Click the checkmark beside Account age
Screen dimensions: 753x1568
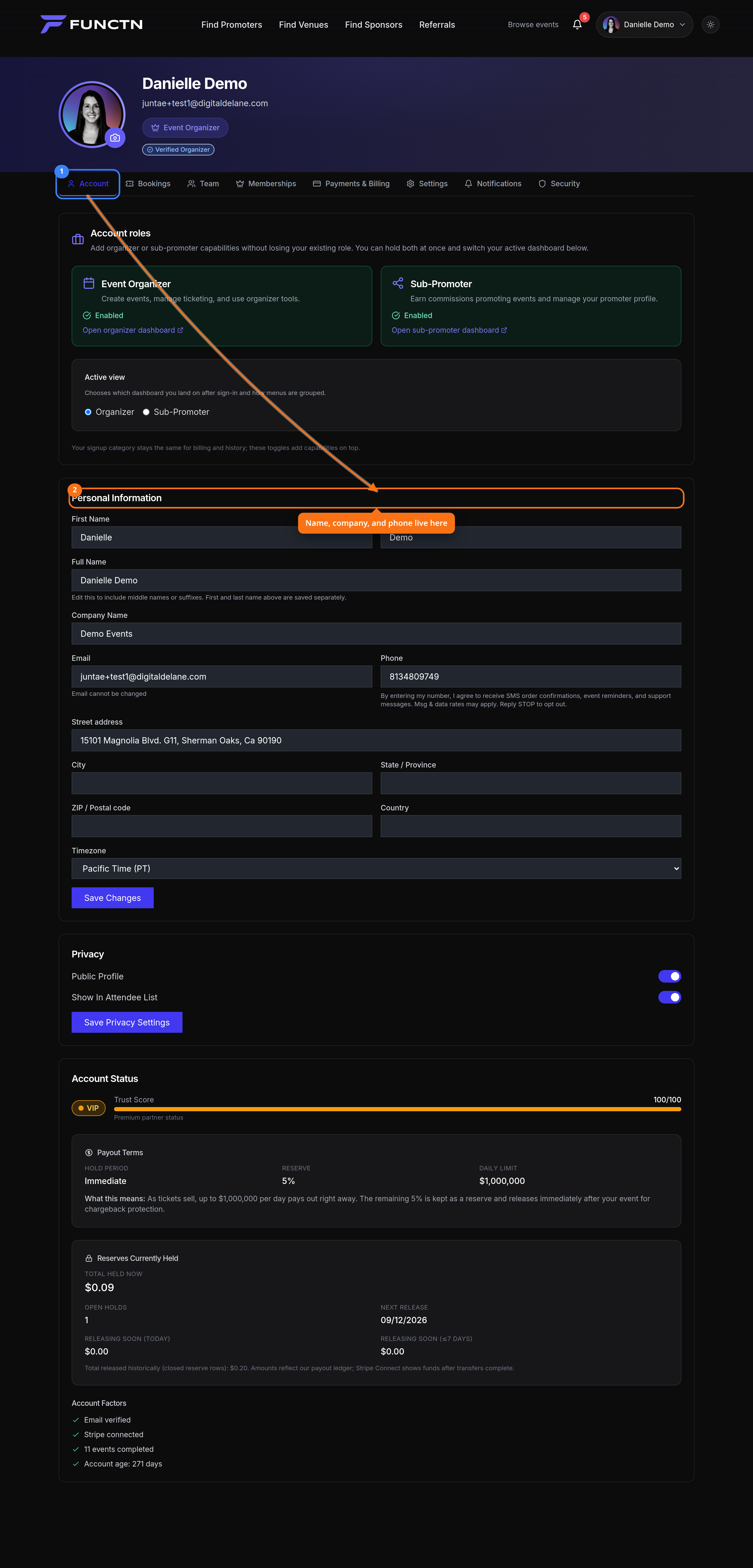click(x=76, y=1464)
